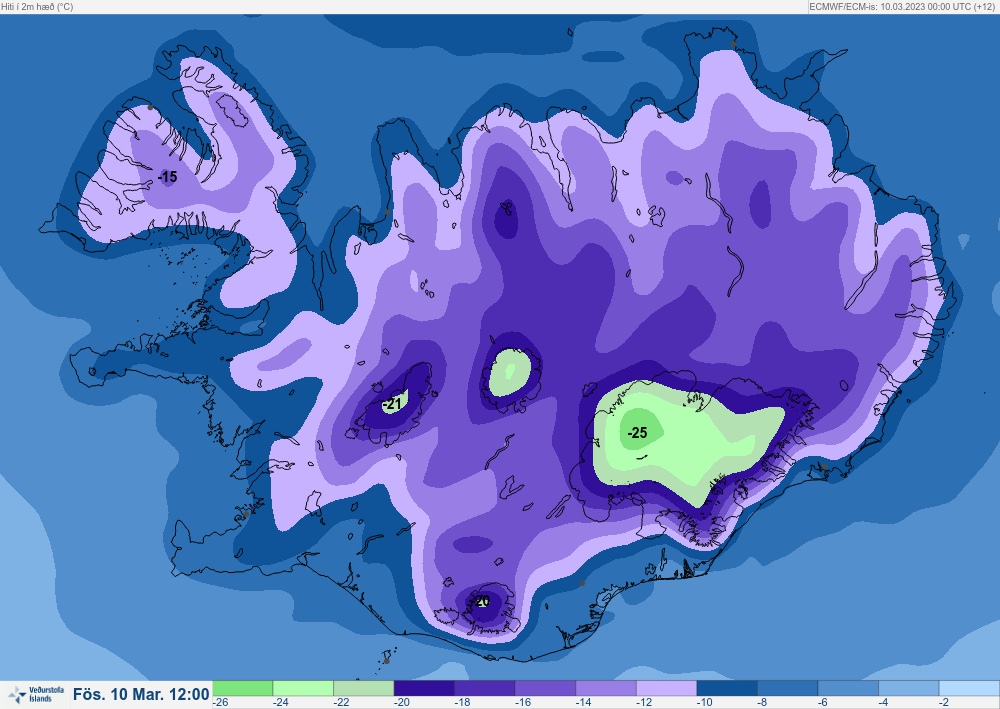This screenshot has width=1000, height=709.
Task: Click the '-15' temperature label in the Westfjords
Action: [168, 177]
